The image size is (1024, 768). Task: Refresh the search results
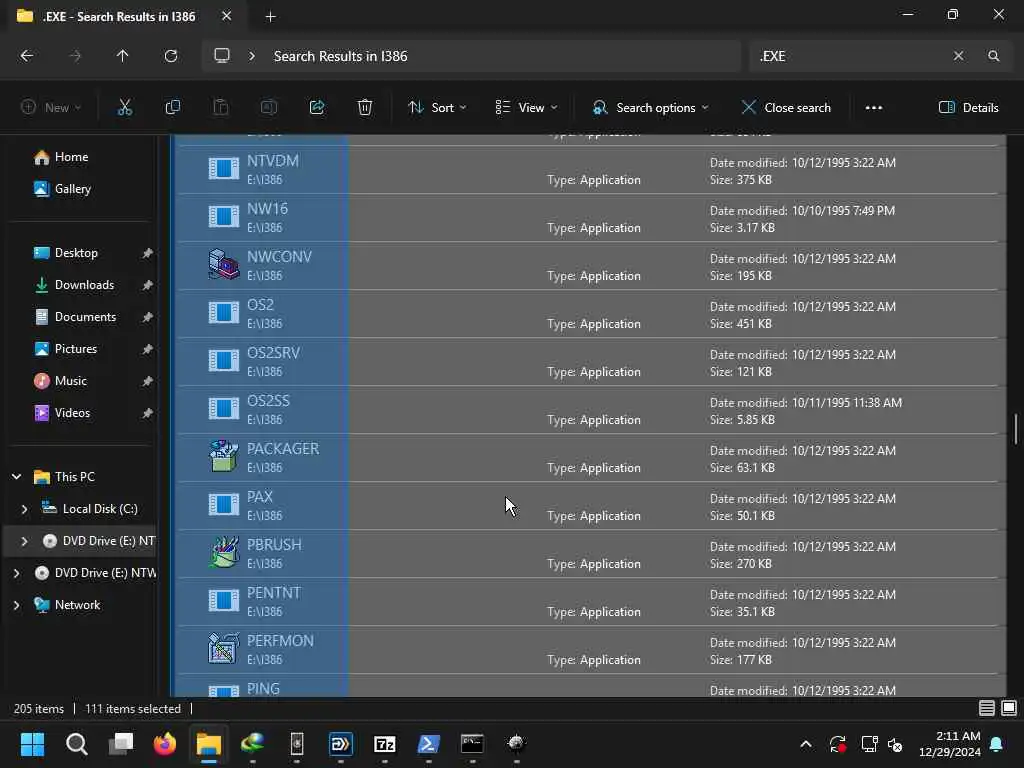[x=170, y=56]
